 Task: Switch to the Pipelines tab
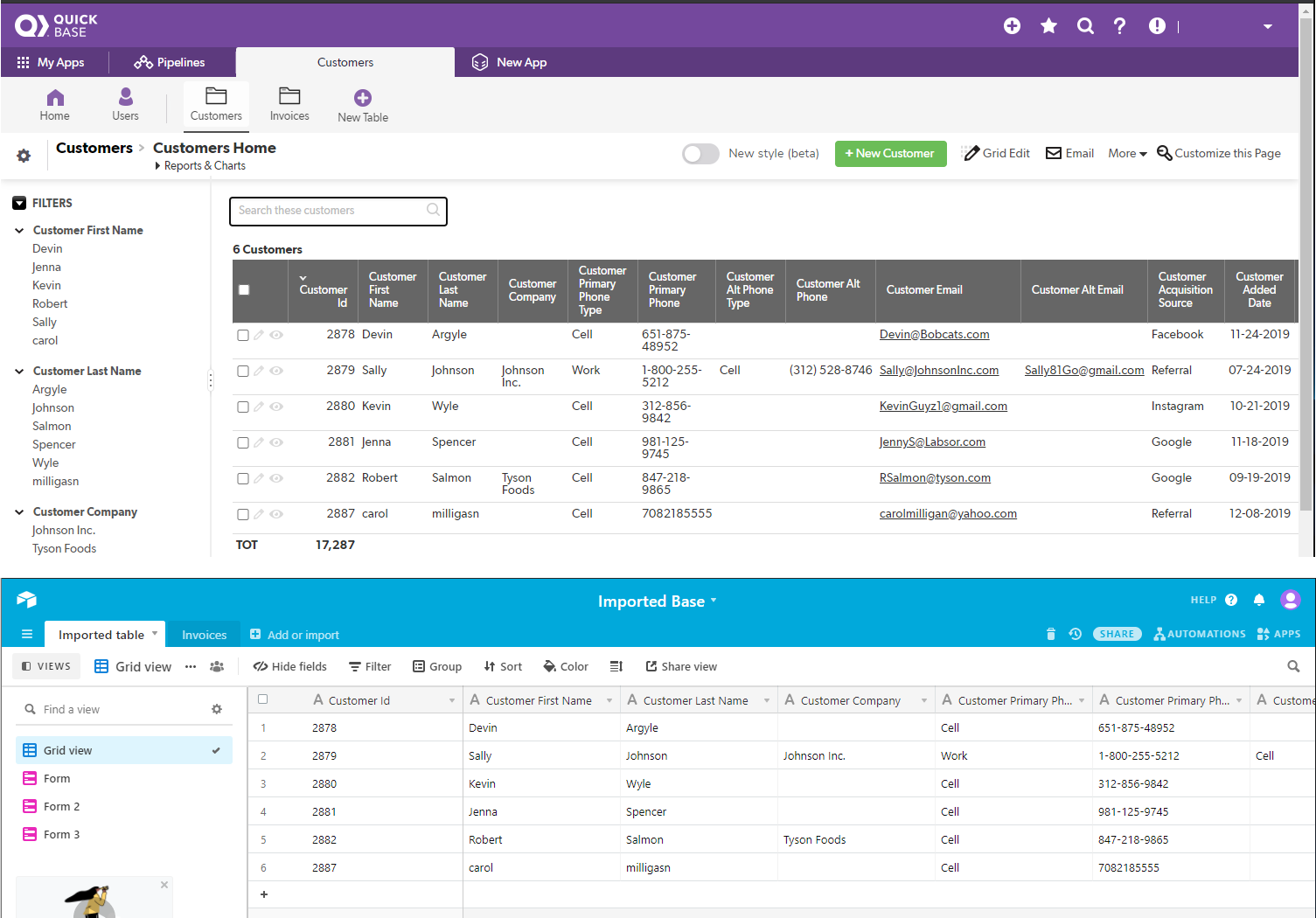click(170, 62)
